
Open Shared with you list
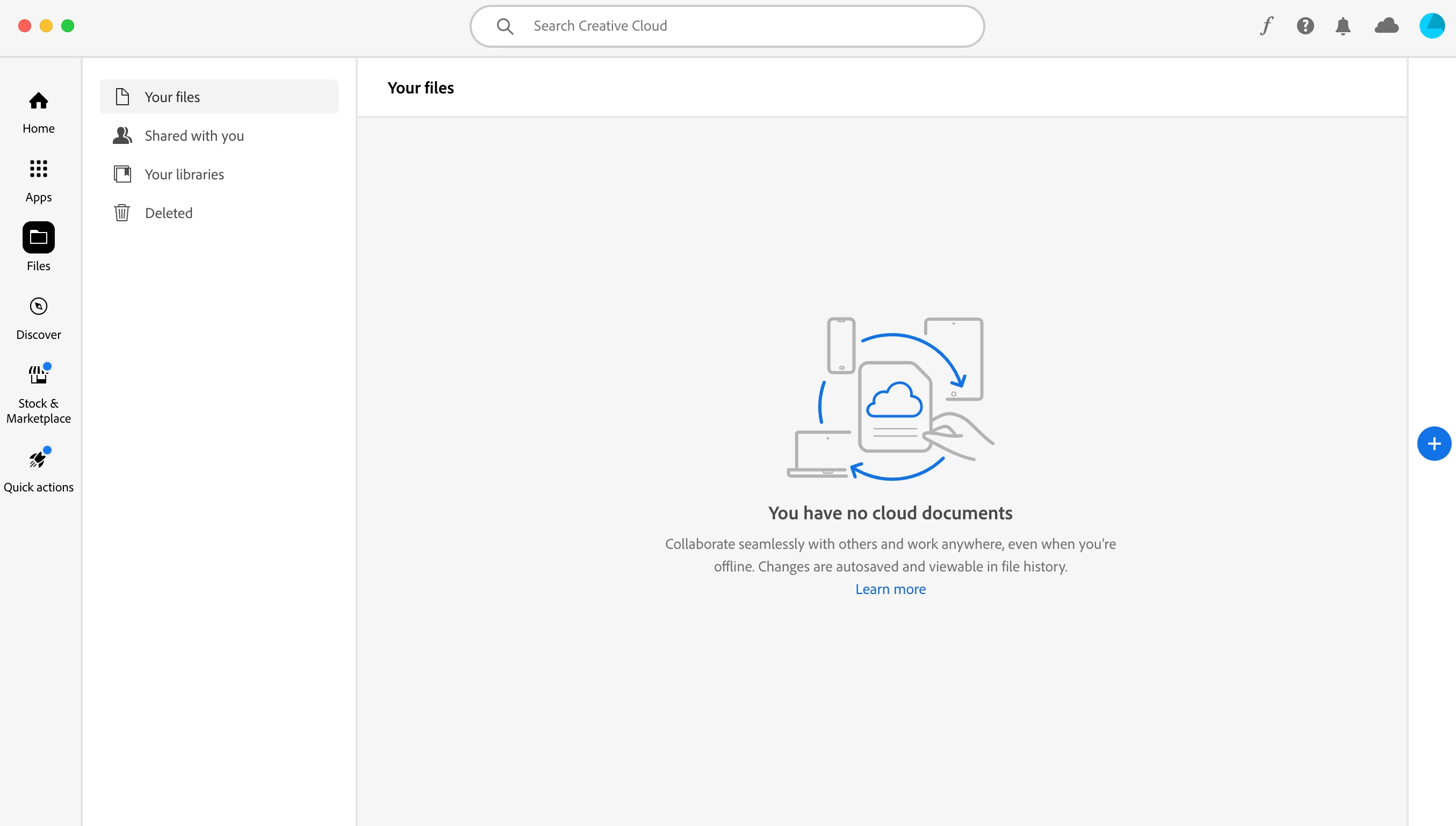point(194,135)
